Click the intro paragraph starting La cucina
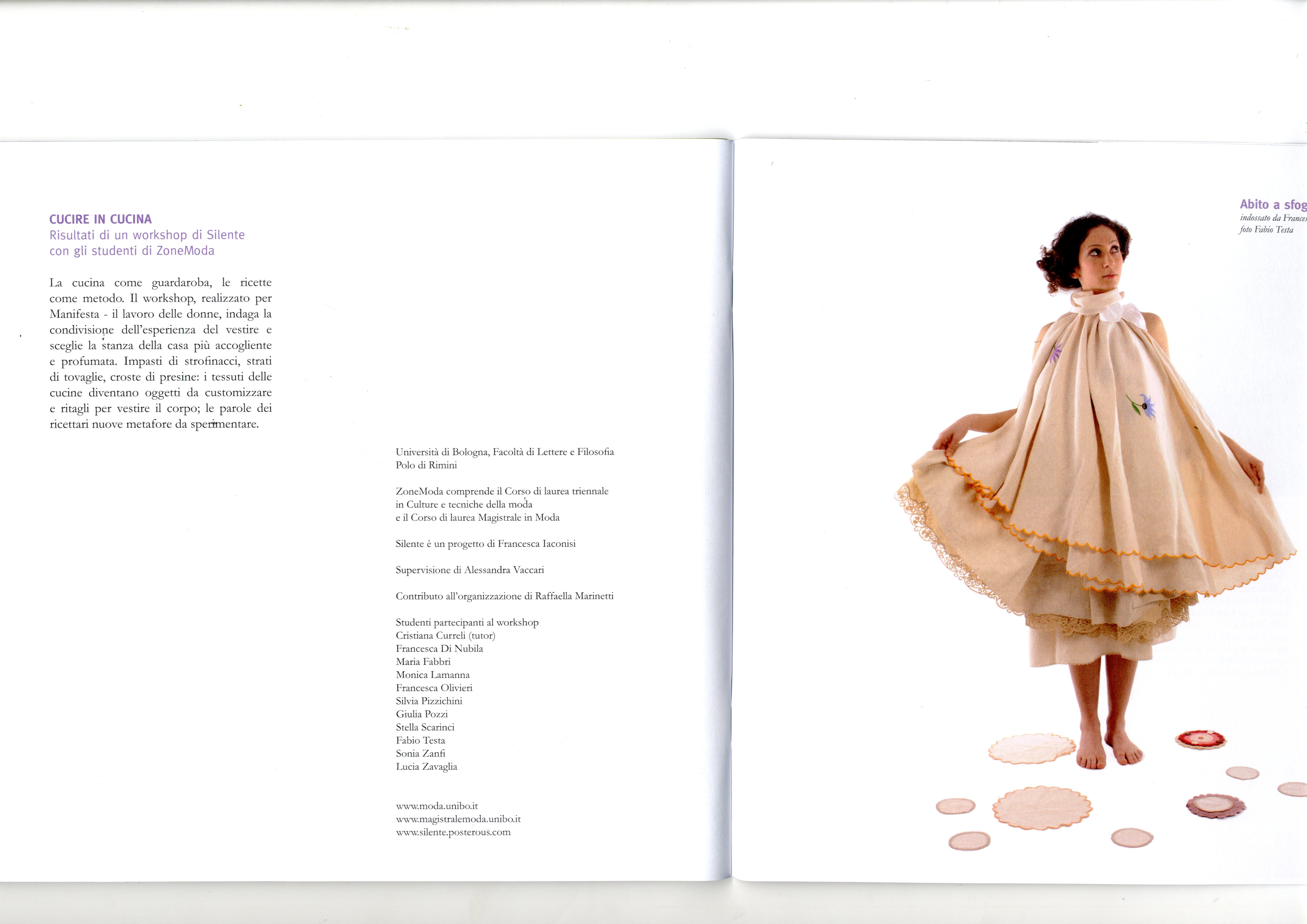The width and height of the screenshot is (1307, 924). click(160, 353)
